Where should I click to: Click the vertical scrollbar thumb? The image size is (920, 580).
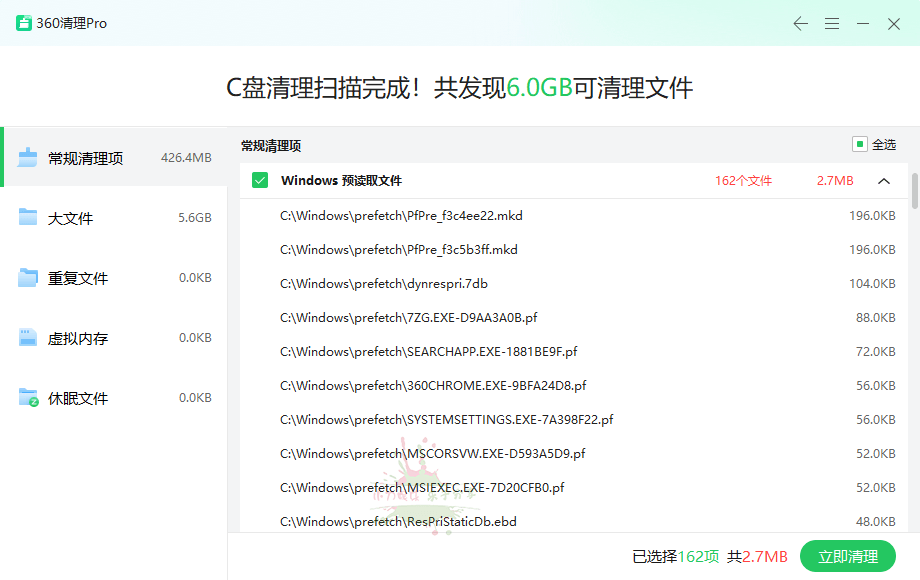click(x=914, y=190)
